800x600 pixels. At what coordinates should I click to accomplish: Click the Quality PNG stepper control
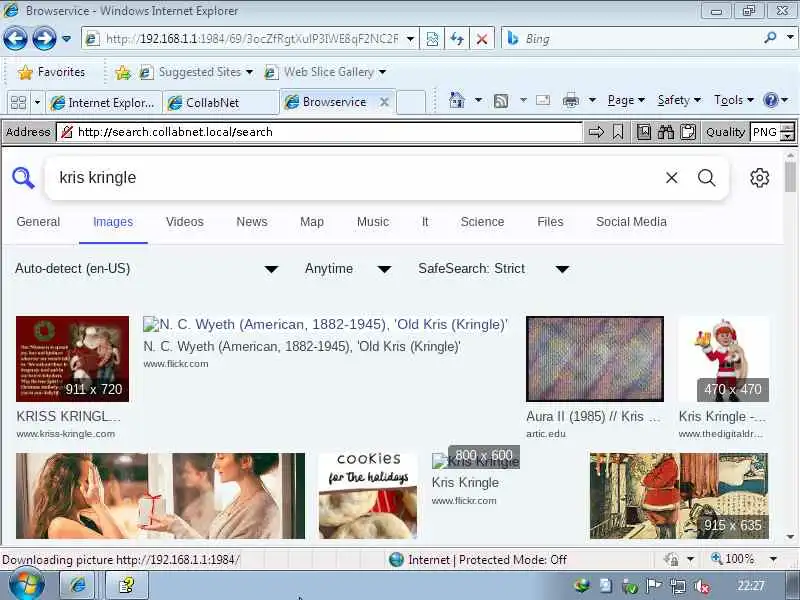click(788, 132)
